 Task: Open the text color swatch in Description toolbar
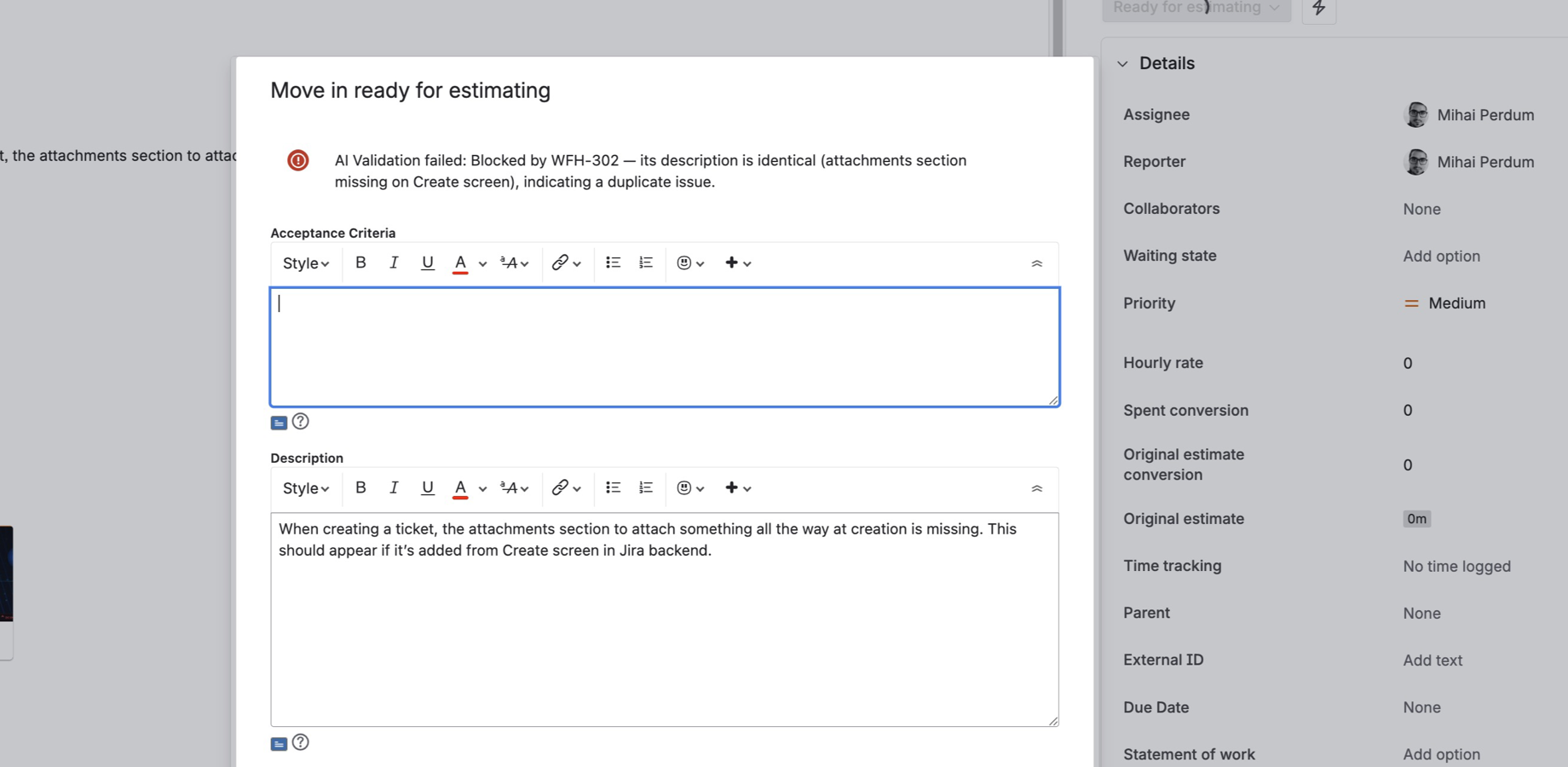(459, 487)
